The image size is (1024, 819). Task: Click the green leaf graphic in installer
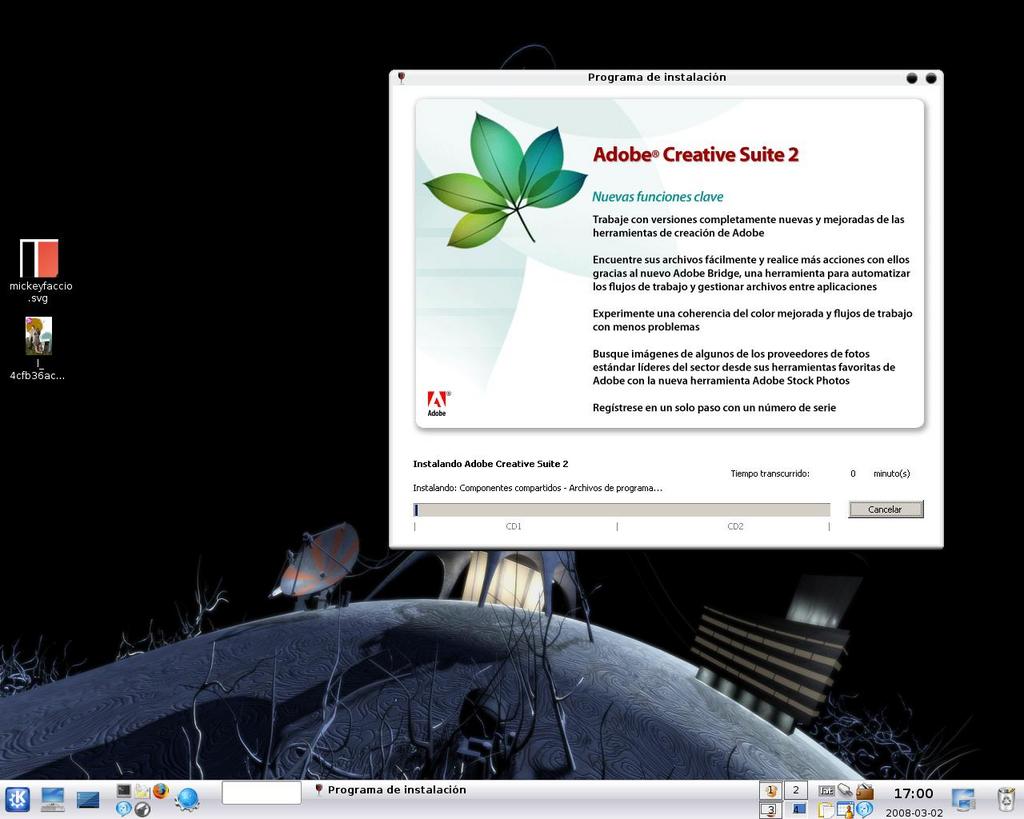click(505, 180)
